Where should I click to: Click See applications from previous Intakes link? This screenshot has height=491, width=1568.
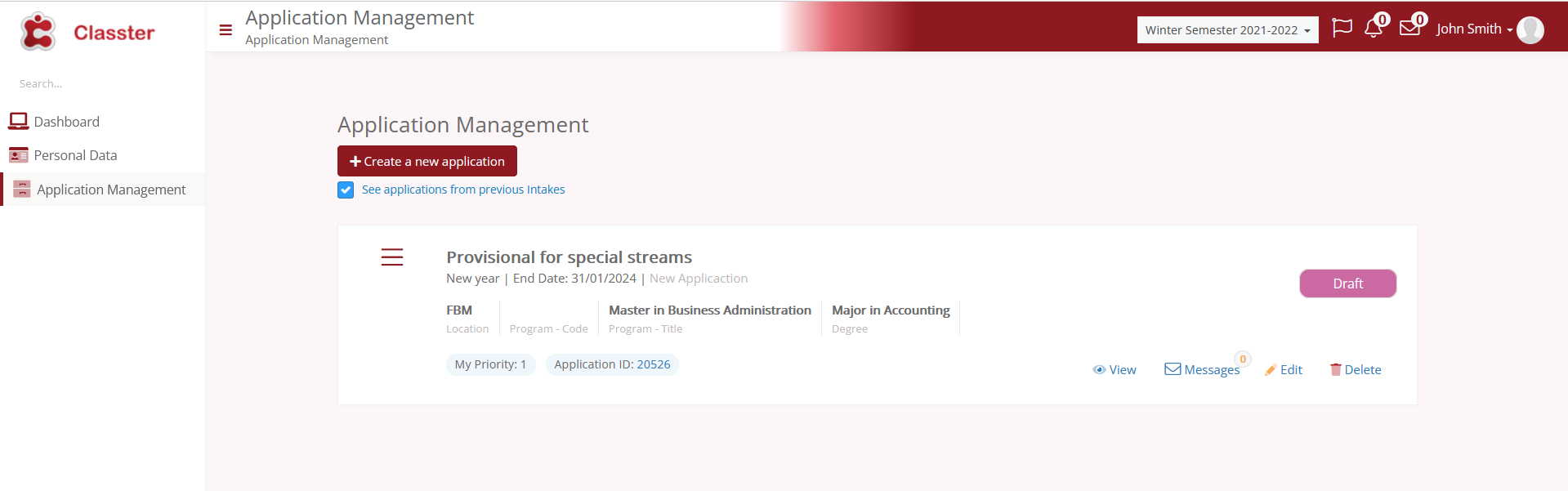[463, 190]
